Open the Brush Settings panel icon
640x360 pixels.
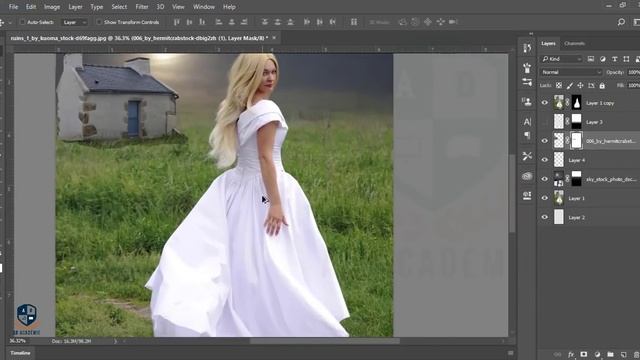[527, 68]
